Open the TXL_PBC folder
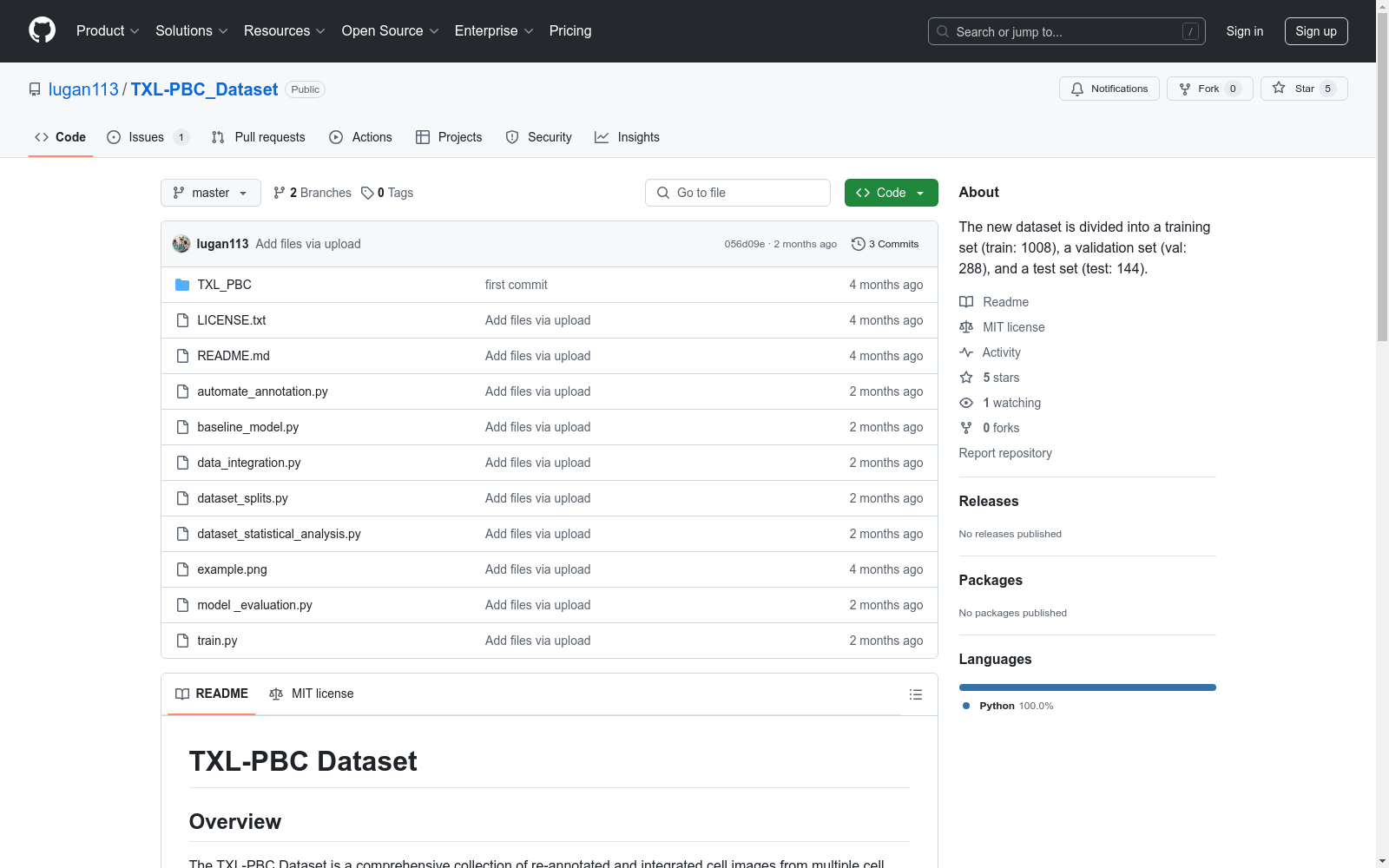 pyautogui.click(x=224, y=285)
